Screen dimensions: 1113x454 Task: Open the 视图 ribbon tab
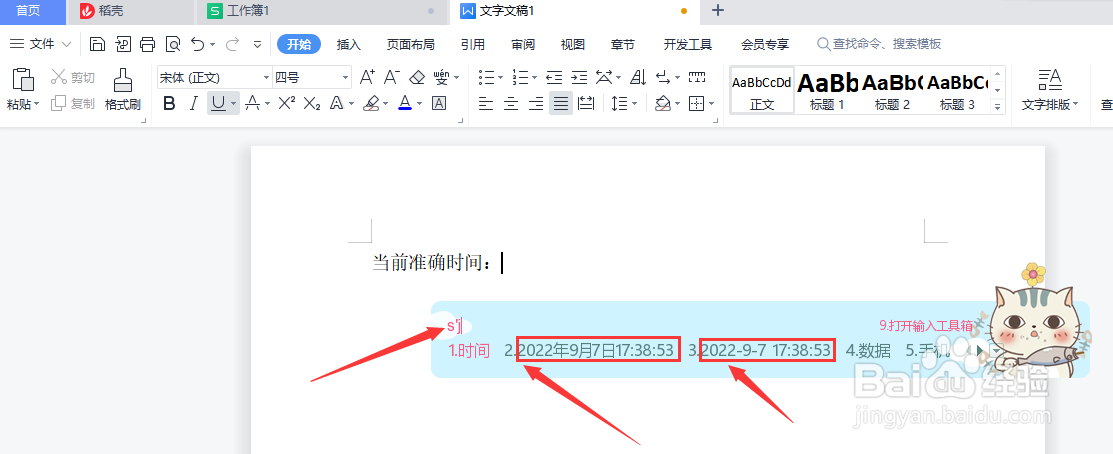pos(573,45)
